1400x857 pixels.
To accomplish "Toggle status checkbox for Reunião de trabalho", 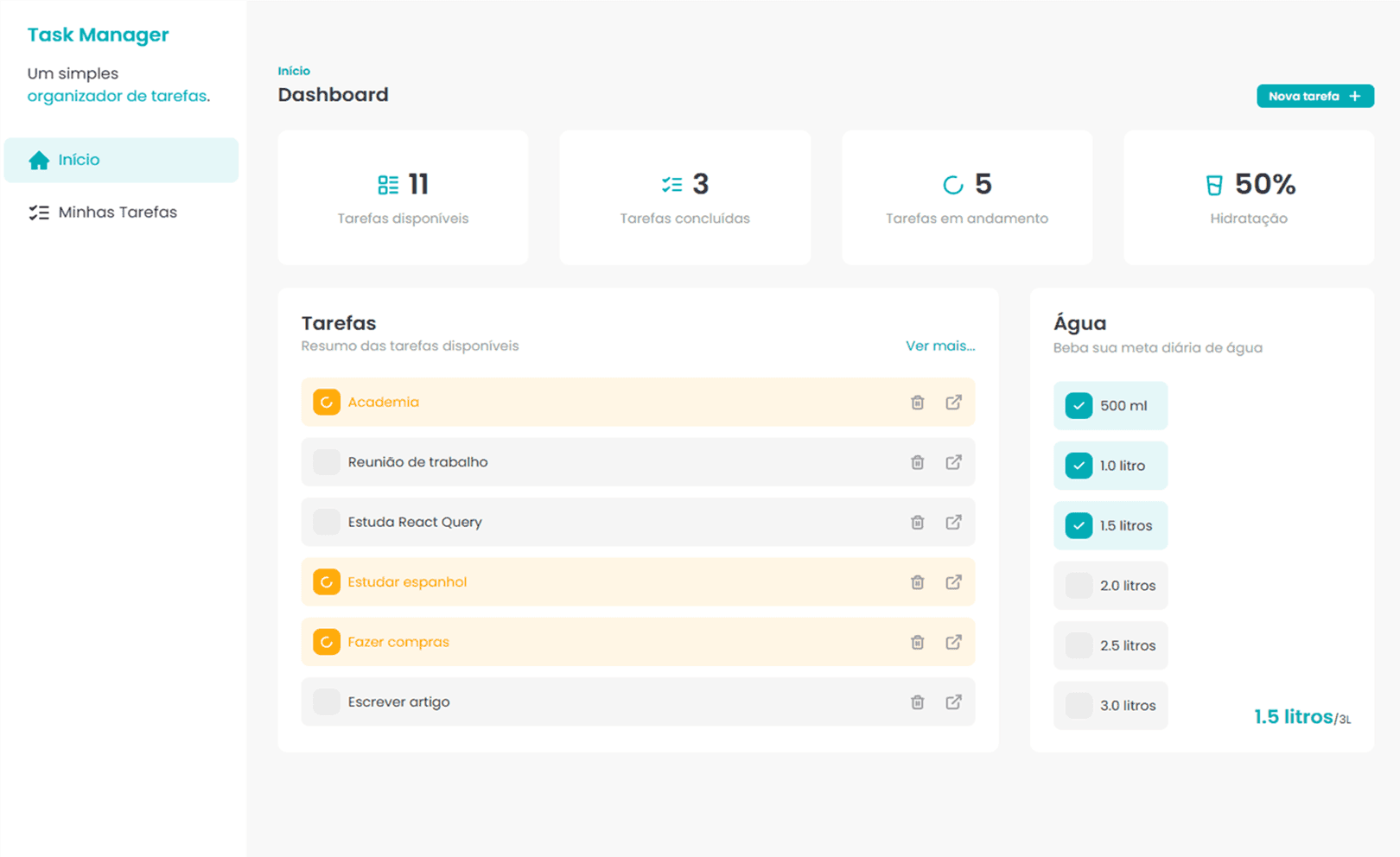I will click(x=326, y=462).
